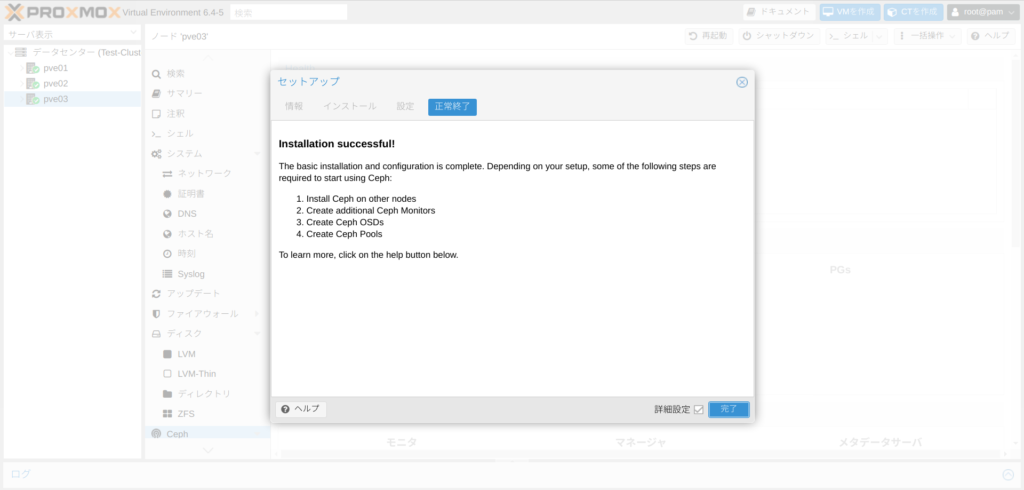Viewport: 1024px width, 490px height.
Task: Click the pve01 server icon
Action: (x=33, y=68)
